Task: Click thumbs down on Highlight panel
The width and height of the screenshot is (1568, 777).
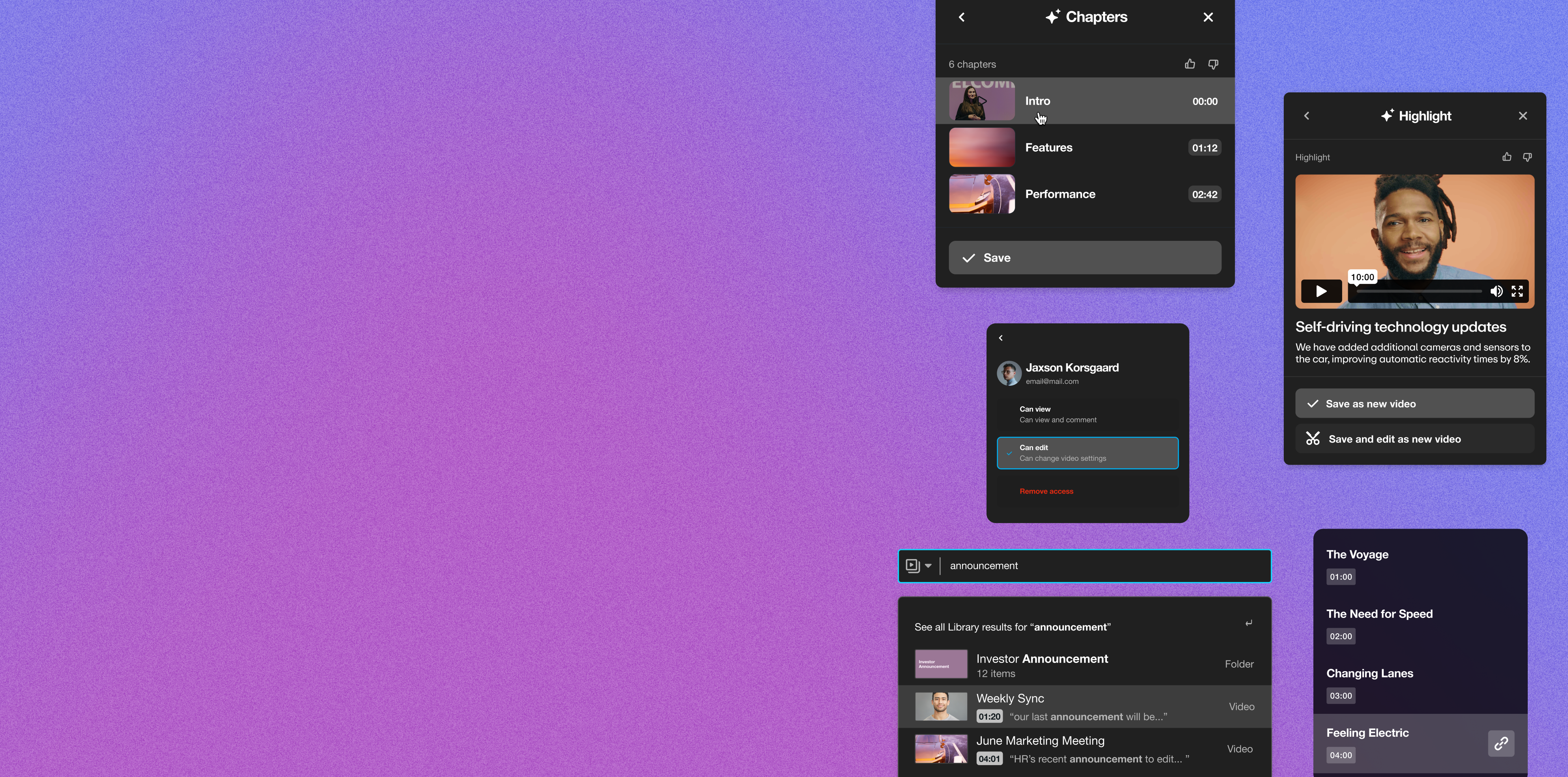Action: (x=1527, y=157)
